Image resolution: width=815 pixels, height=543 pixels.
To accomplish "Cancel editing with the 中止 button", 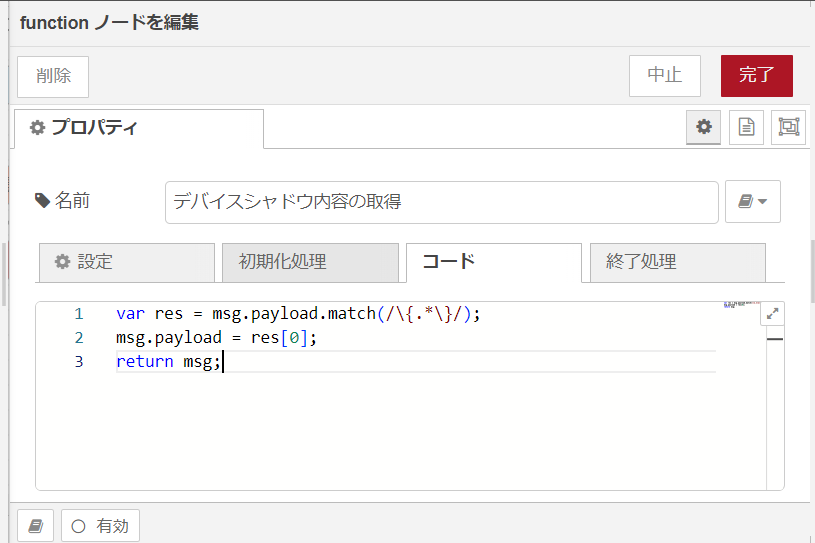I will (x=665, y=76).
